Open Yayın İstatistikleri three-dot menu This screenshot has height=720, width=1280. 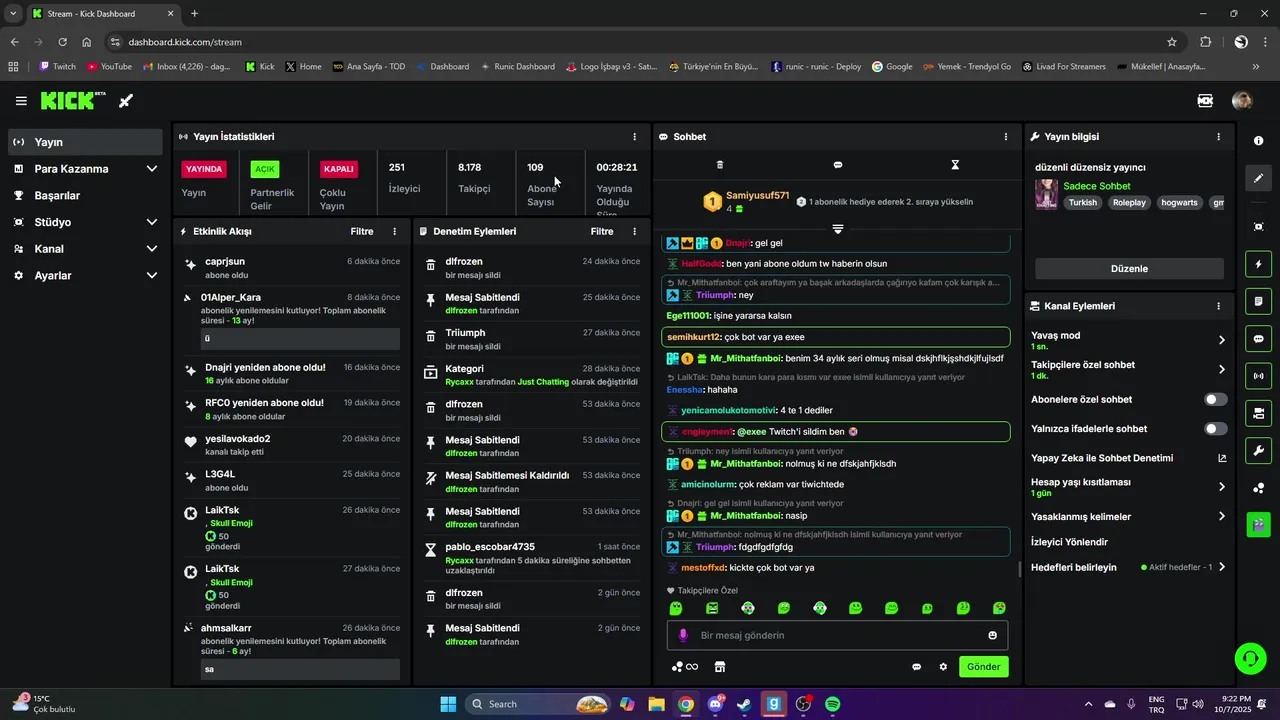click(634, 137)
